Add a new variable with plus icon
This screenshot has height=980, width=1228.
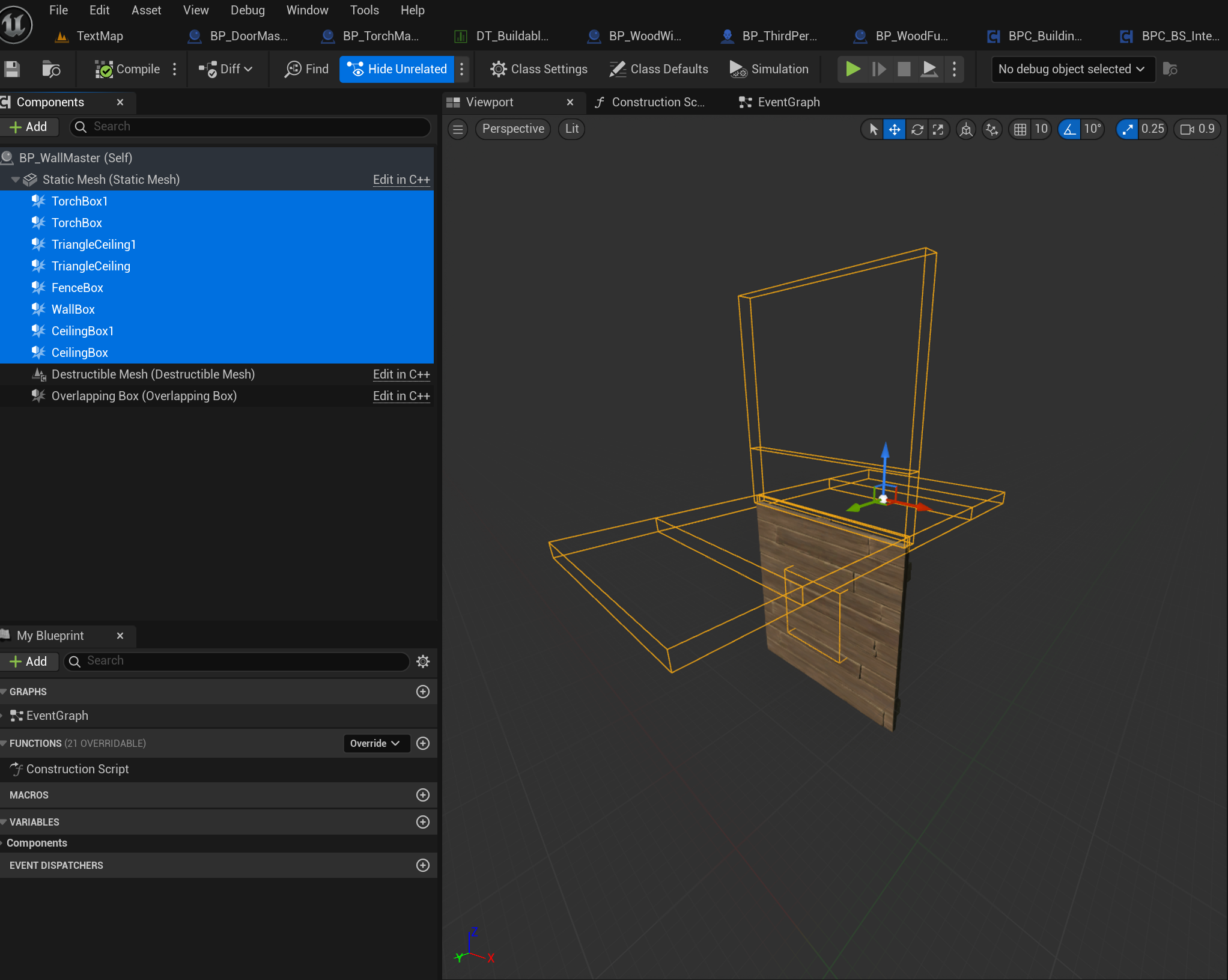pyautogui.click(x=423, y=822)
